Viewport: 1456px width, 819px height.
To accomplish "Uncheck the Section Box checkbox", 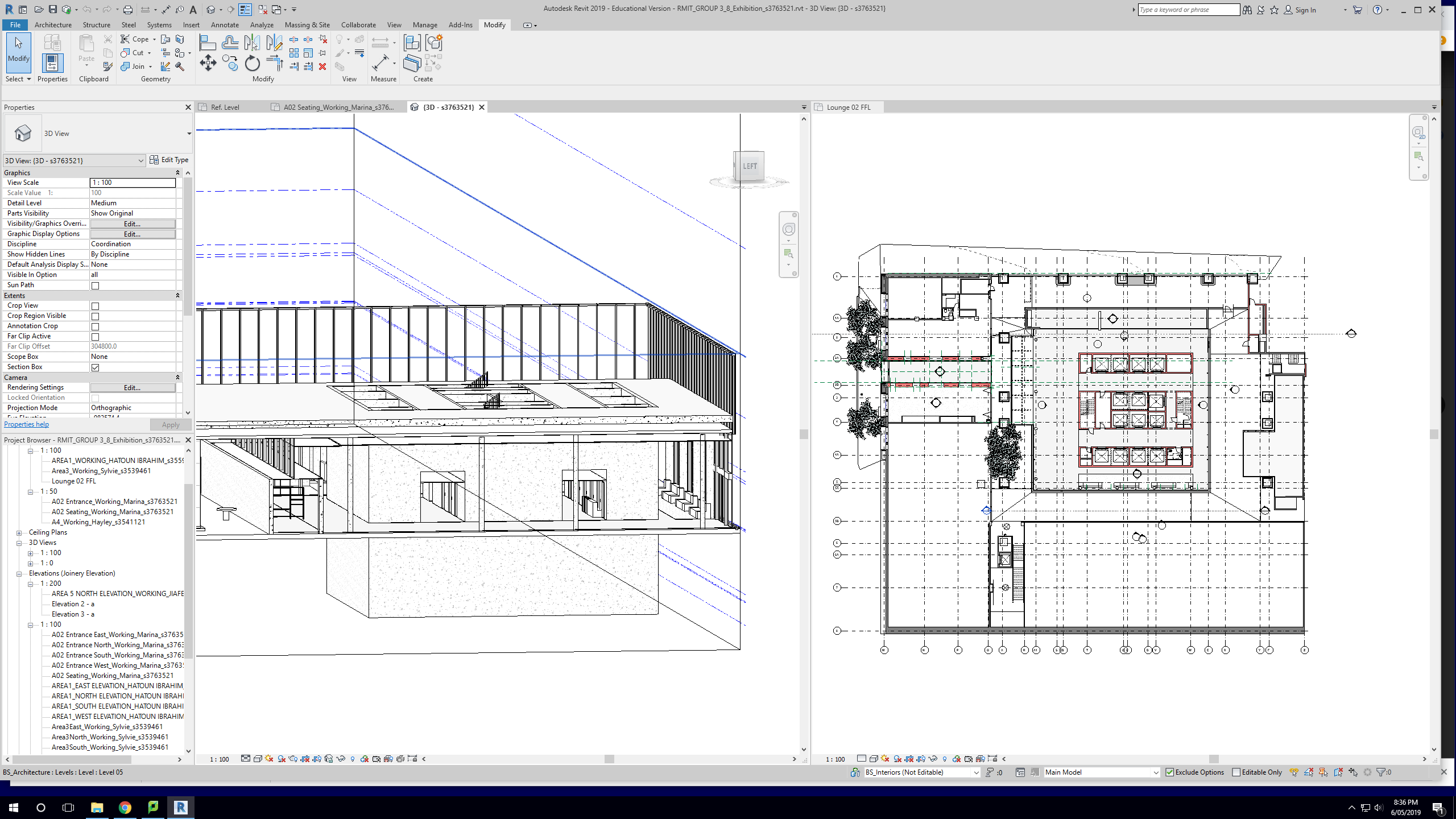I will point(96,367).
